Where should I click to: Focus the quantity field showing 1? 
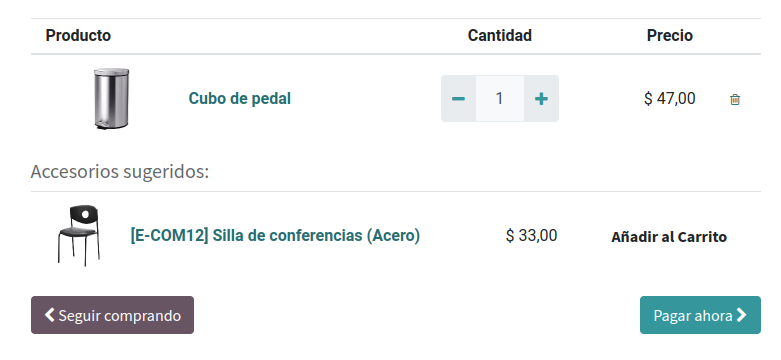[x=500, y=99]
